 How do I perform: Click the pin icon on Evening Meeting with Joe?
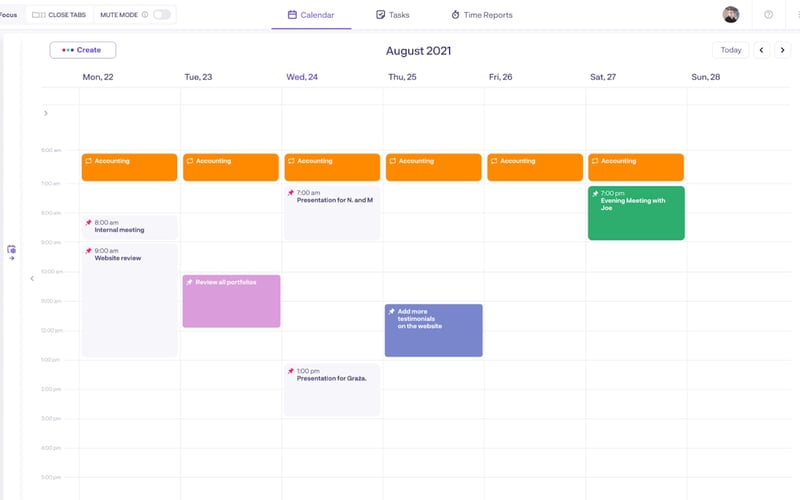595,193
